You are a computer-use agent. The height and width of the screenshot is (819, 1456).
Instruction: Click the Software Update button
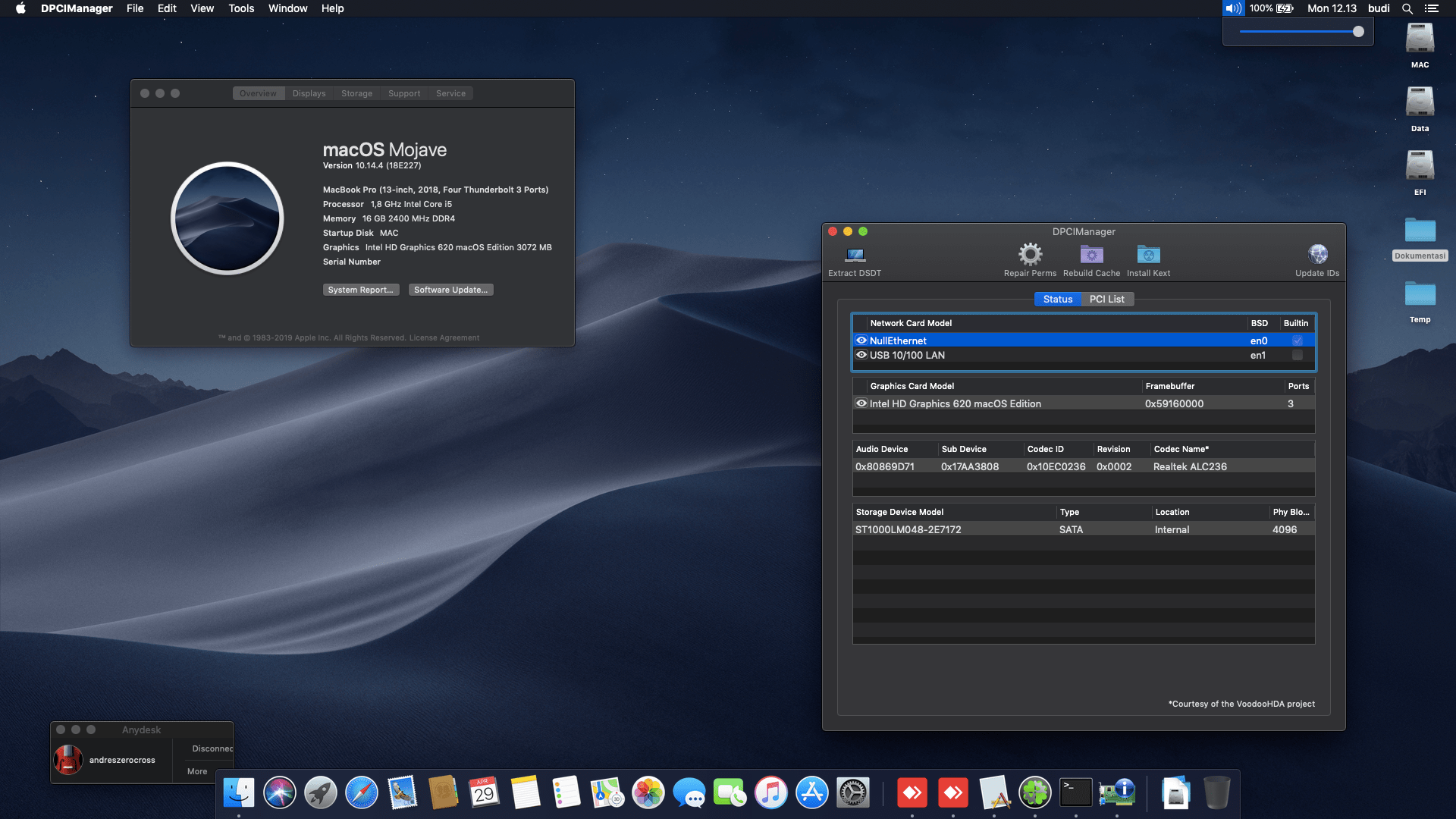tap(450, 289)
